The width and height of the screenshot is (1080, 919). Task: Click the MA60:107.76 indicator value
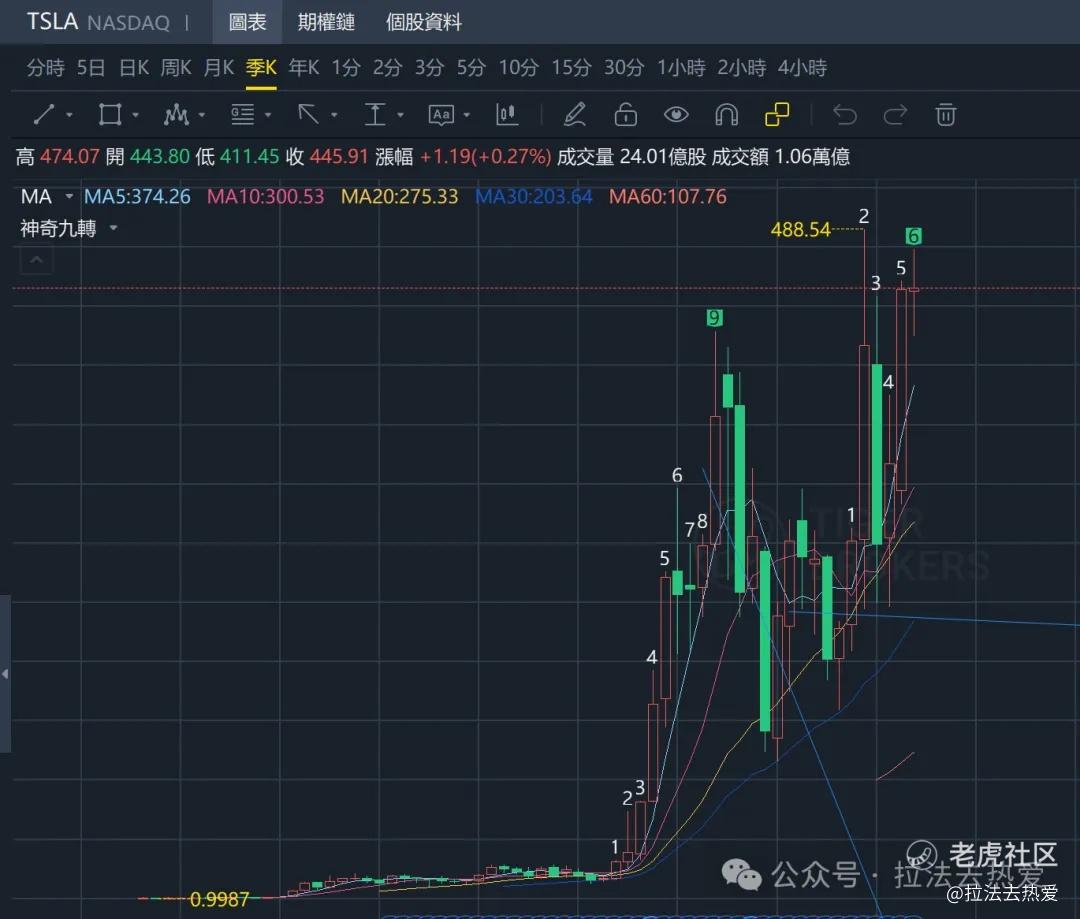point(667,196)
